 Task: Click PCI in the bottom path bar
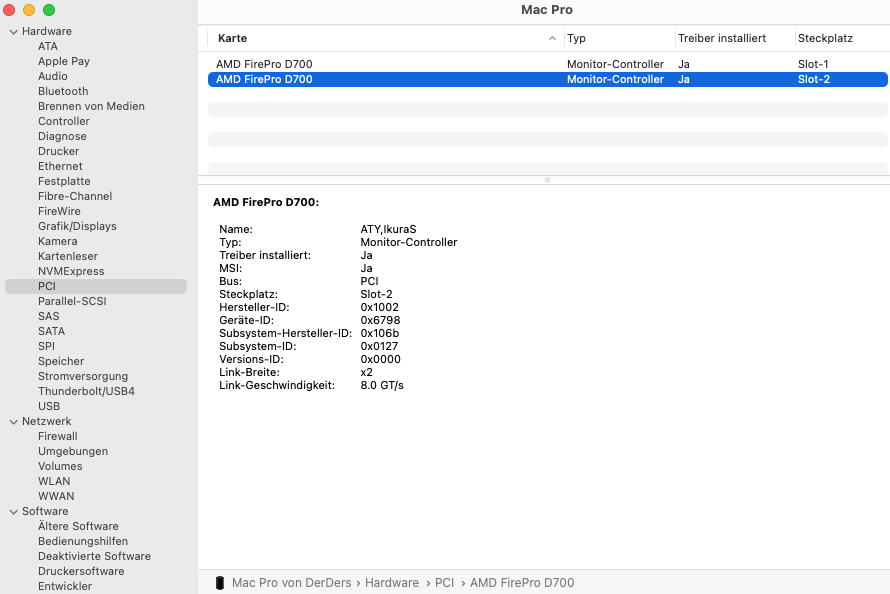[444, 583]
